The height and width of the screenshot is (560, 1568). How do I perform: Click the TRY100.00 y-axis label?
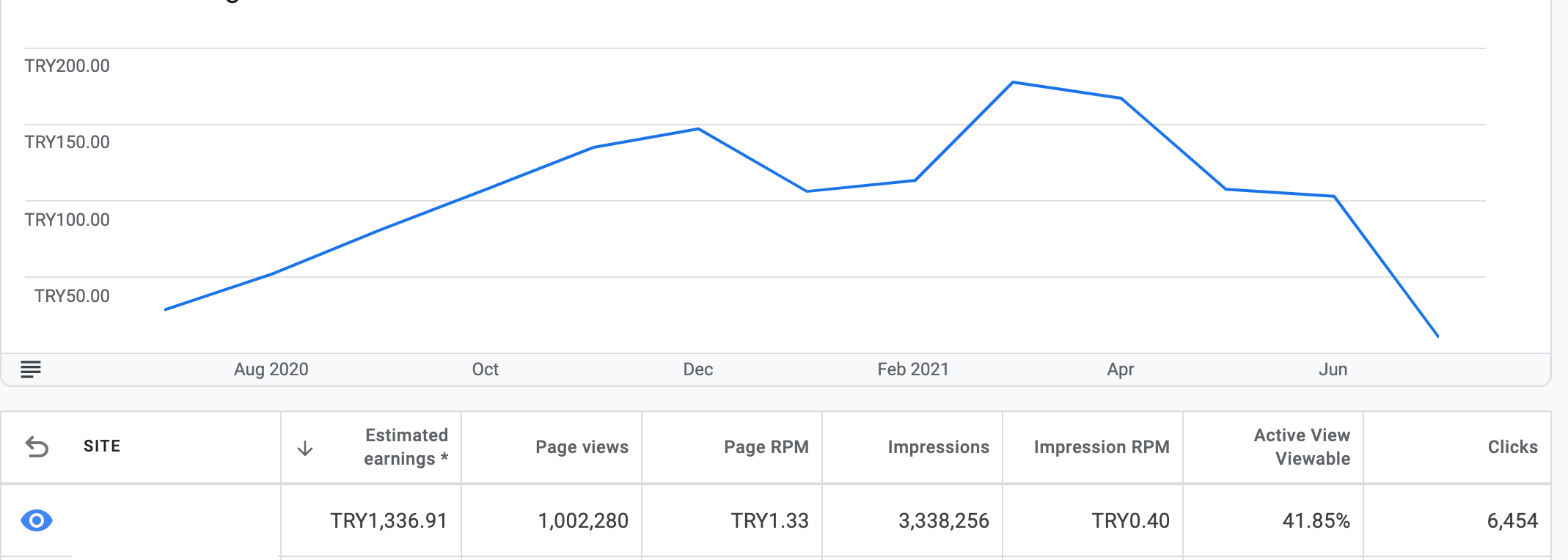tap(67, 220)
